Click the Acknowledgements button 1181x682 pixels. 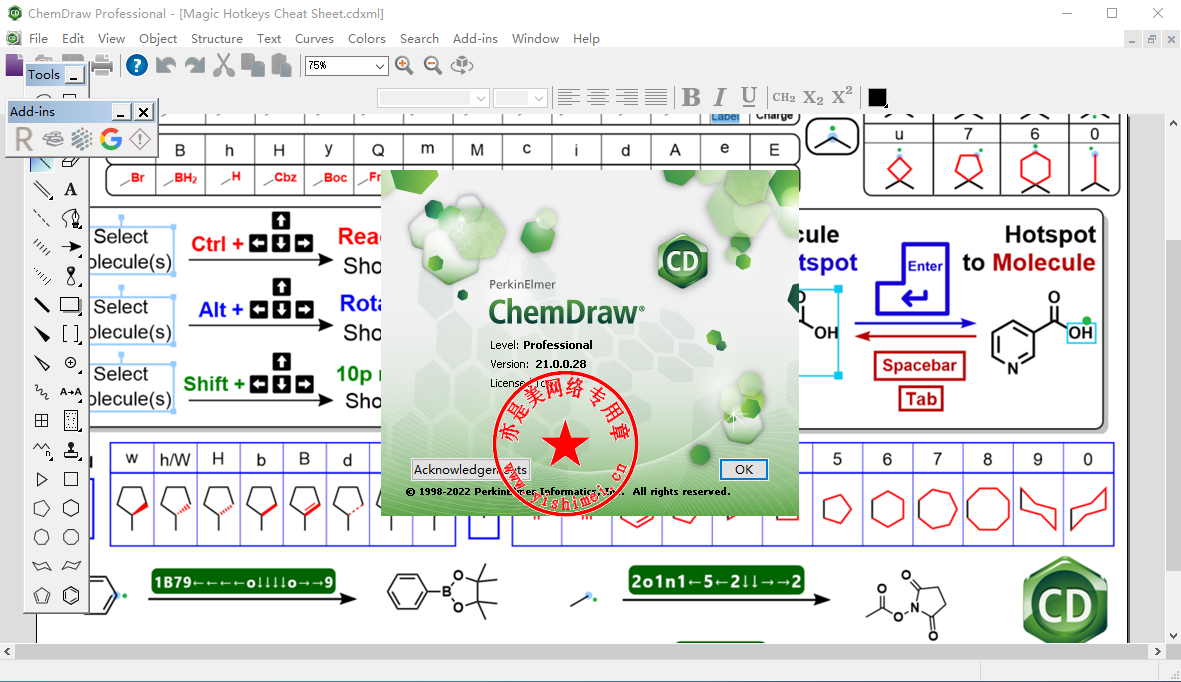pos(471,469)
